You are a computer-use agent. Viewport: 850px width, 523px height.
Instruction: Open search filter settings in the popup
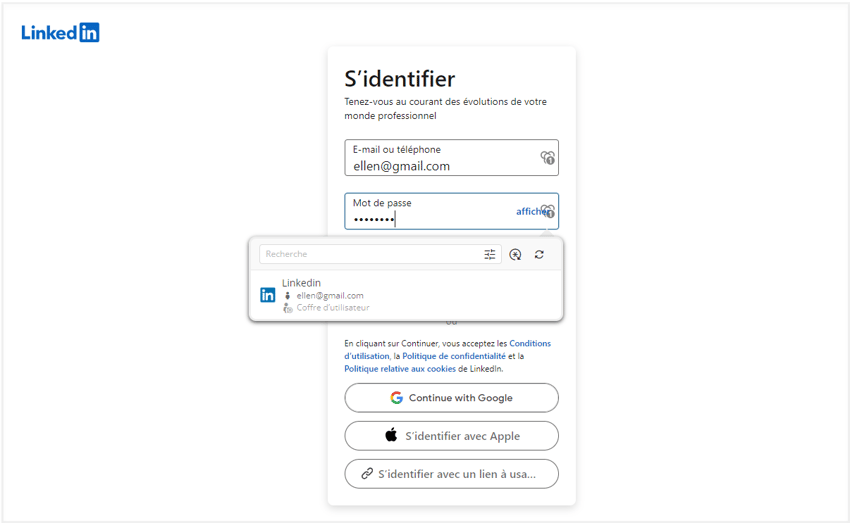[490, 254]
